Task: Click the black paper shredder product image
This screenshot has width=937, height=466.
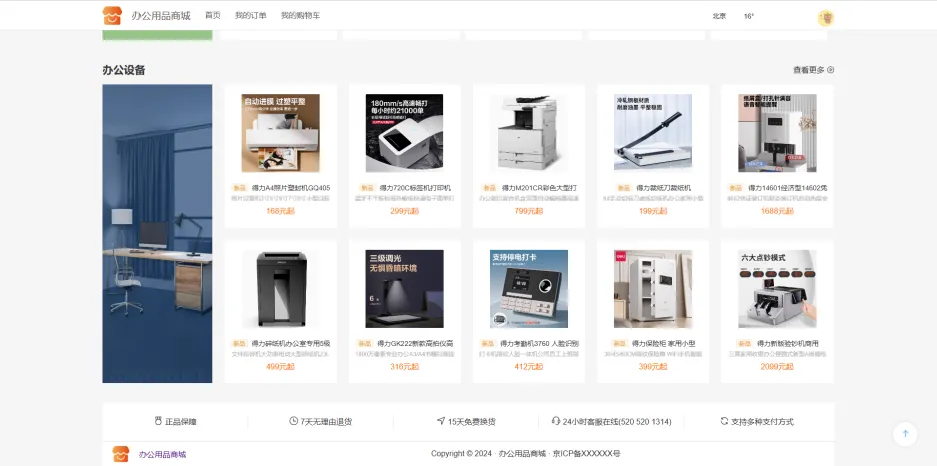Action: [x=280, y=289]
